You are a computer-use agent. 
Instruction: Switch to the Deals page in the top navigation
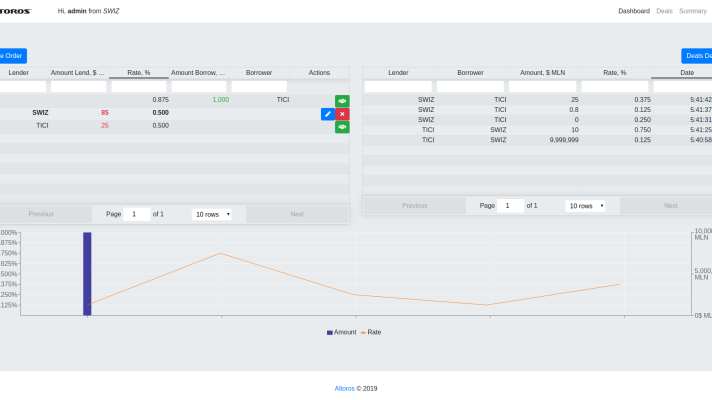(x=664, y=11)
